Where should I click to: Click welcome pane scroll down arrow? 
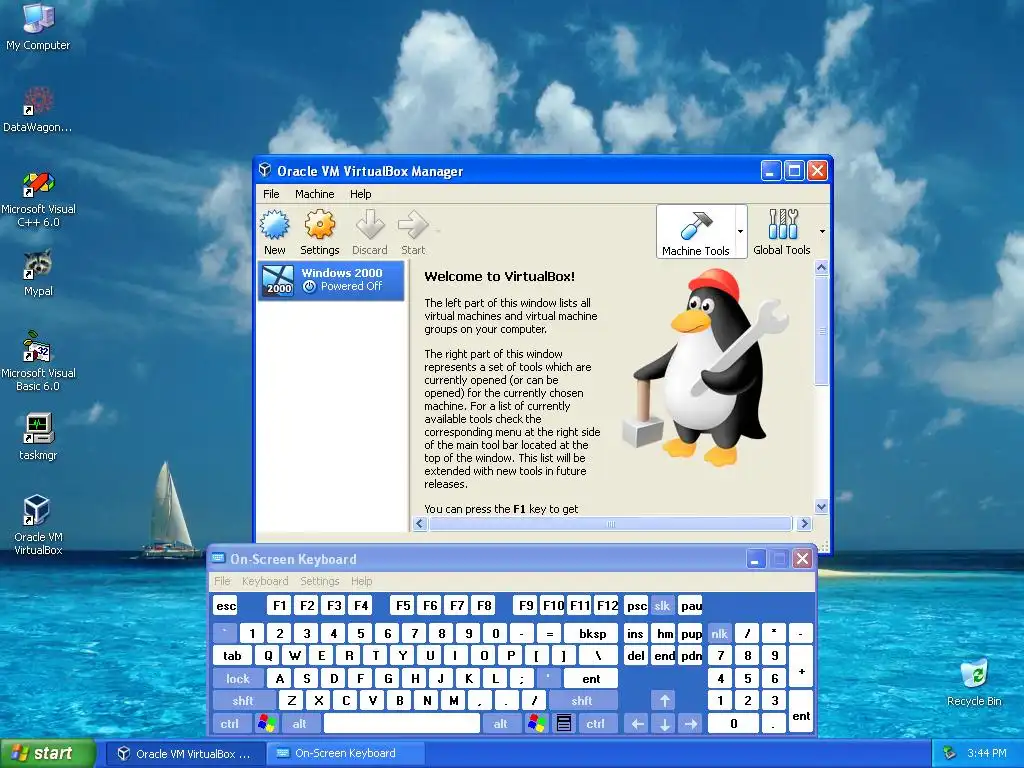[822, 506]
